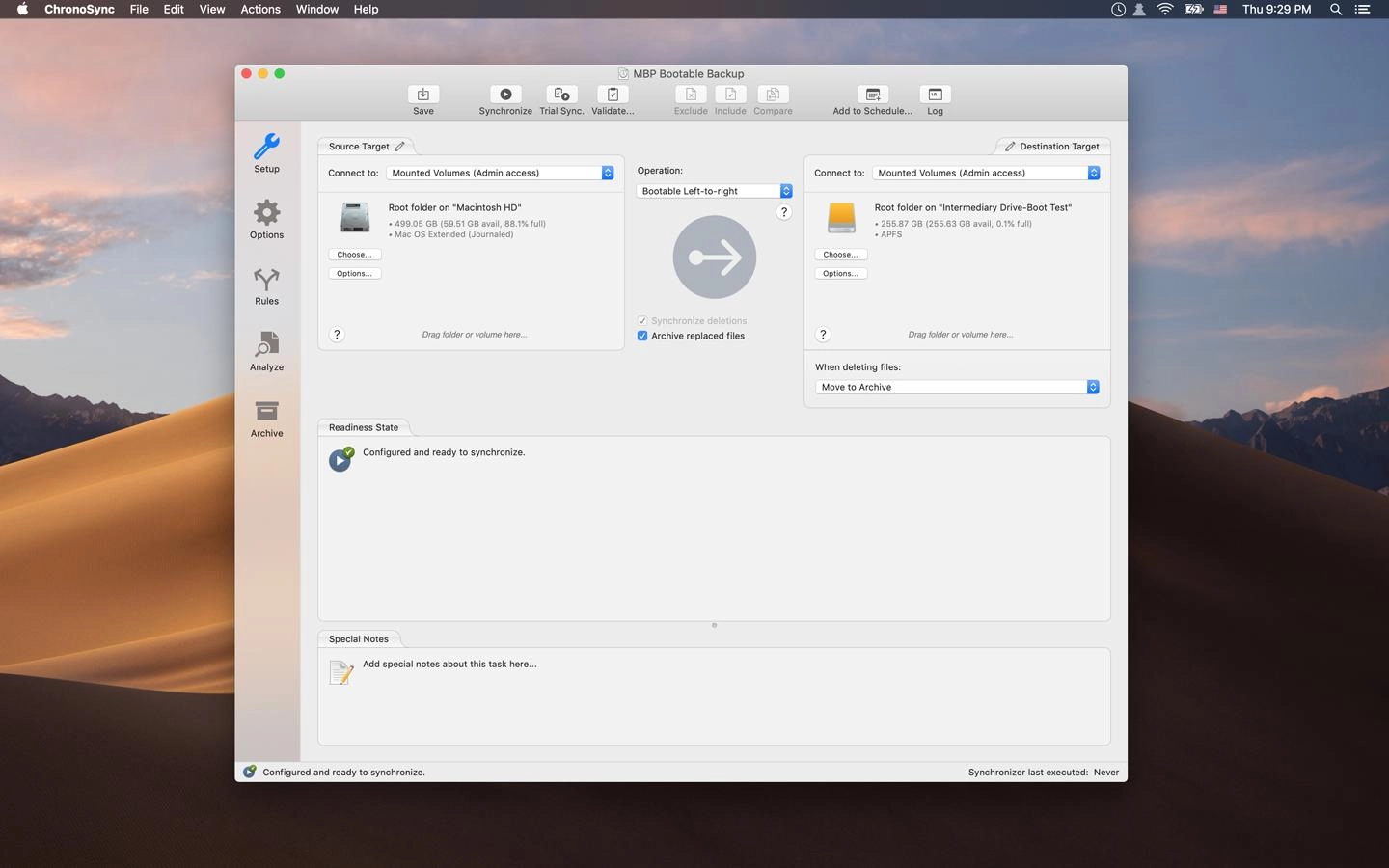This screenshot has width=1389, height=868.
Task: Open the Apple menu
Action: tap(22, 10)
